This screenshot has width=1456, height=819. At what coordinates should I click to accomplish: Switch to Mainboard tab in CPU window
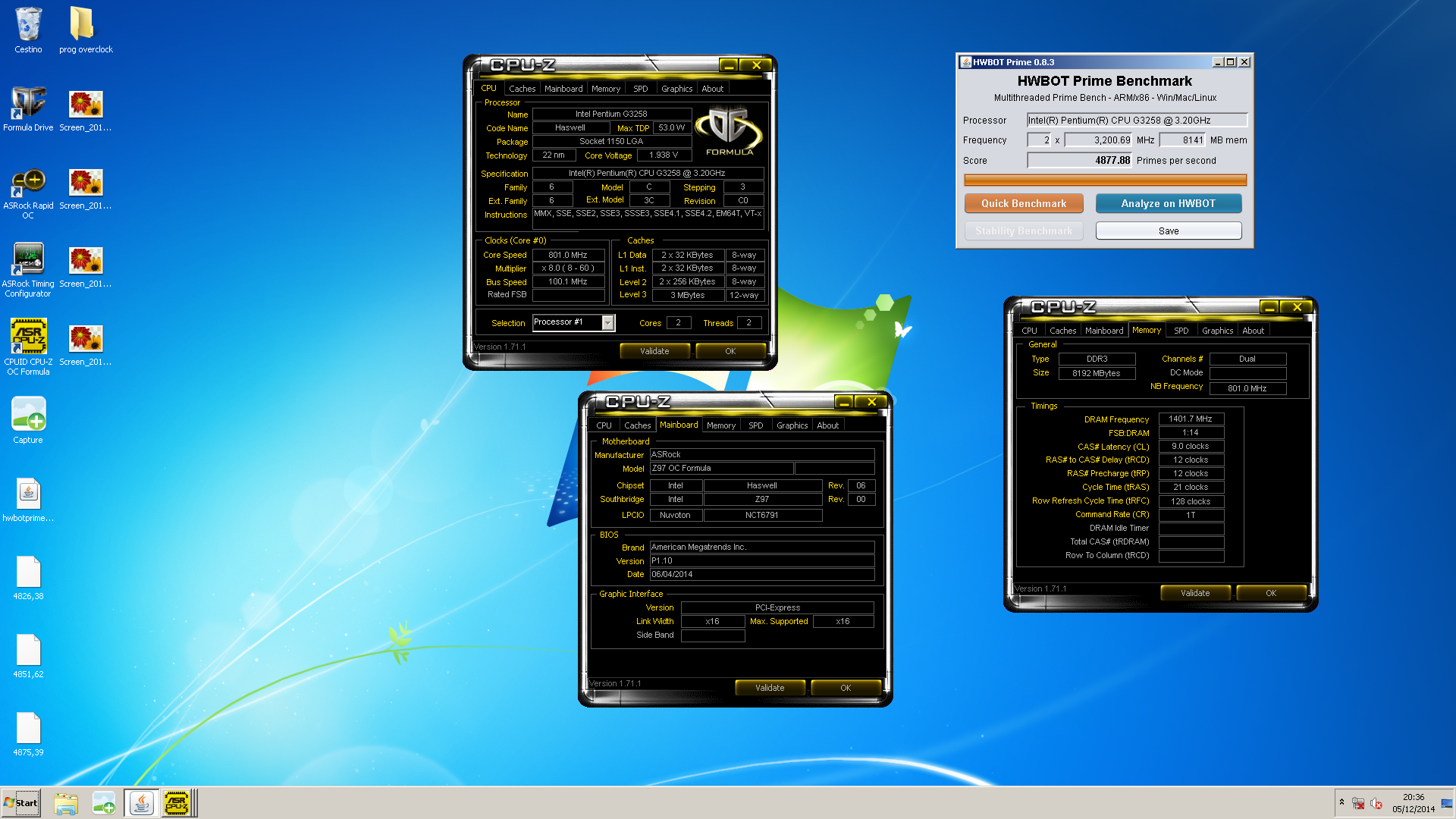tap(563, 89)
